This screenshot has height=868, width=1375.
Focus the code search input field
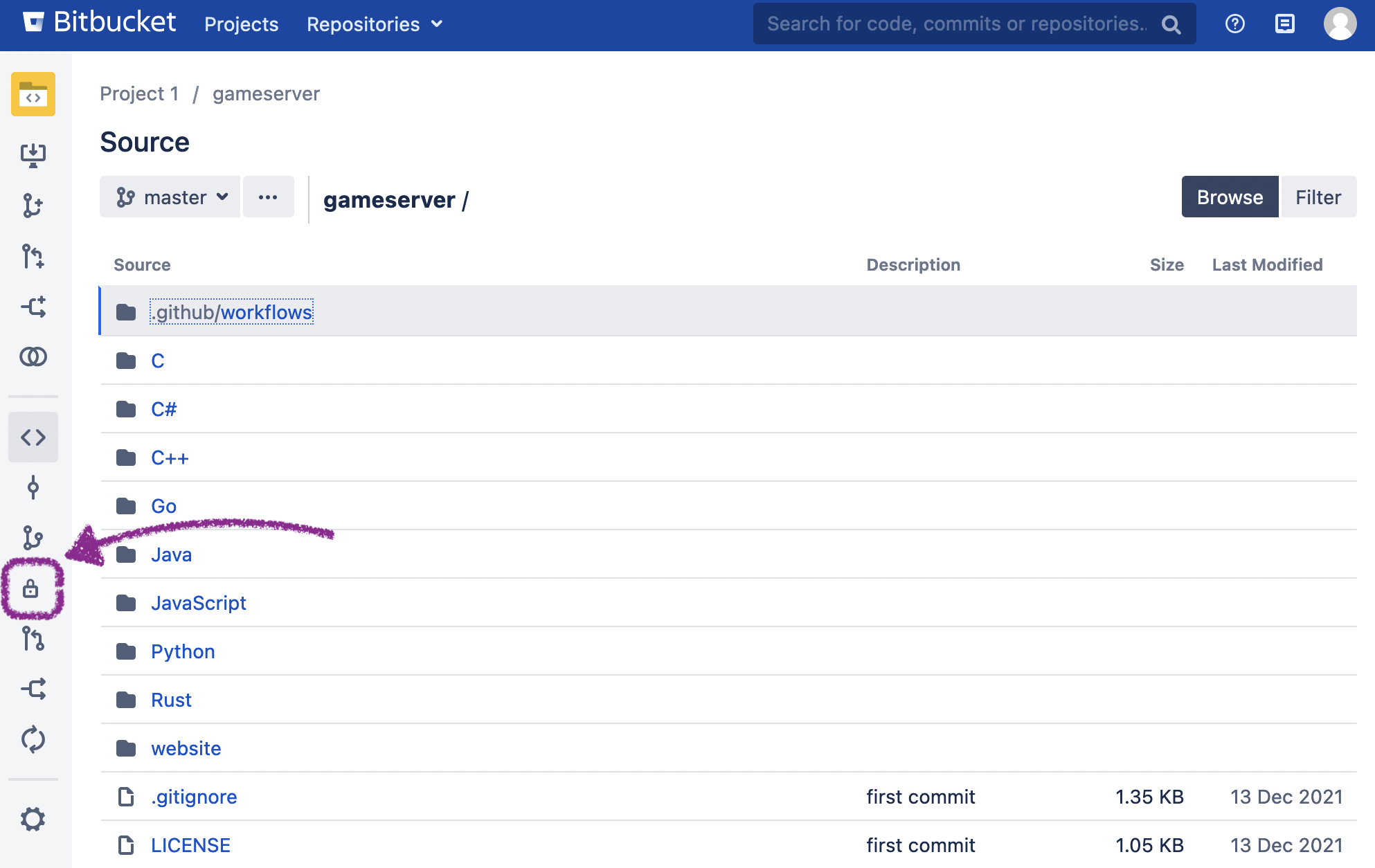(955, 24)
